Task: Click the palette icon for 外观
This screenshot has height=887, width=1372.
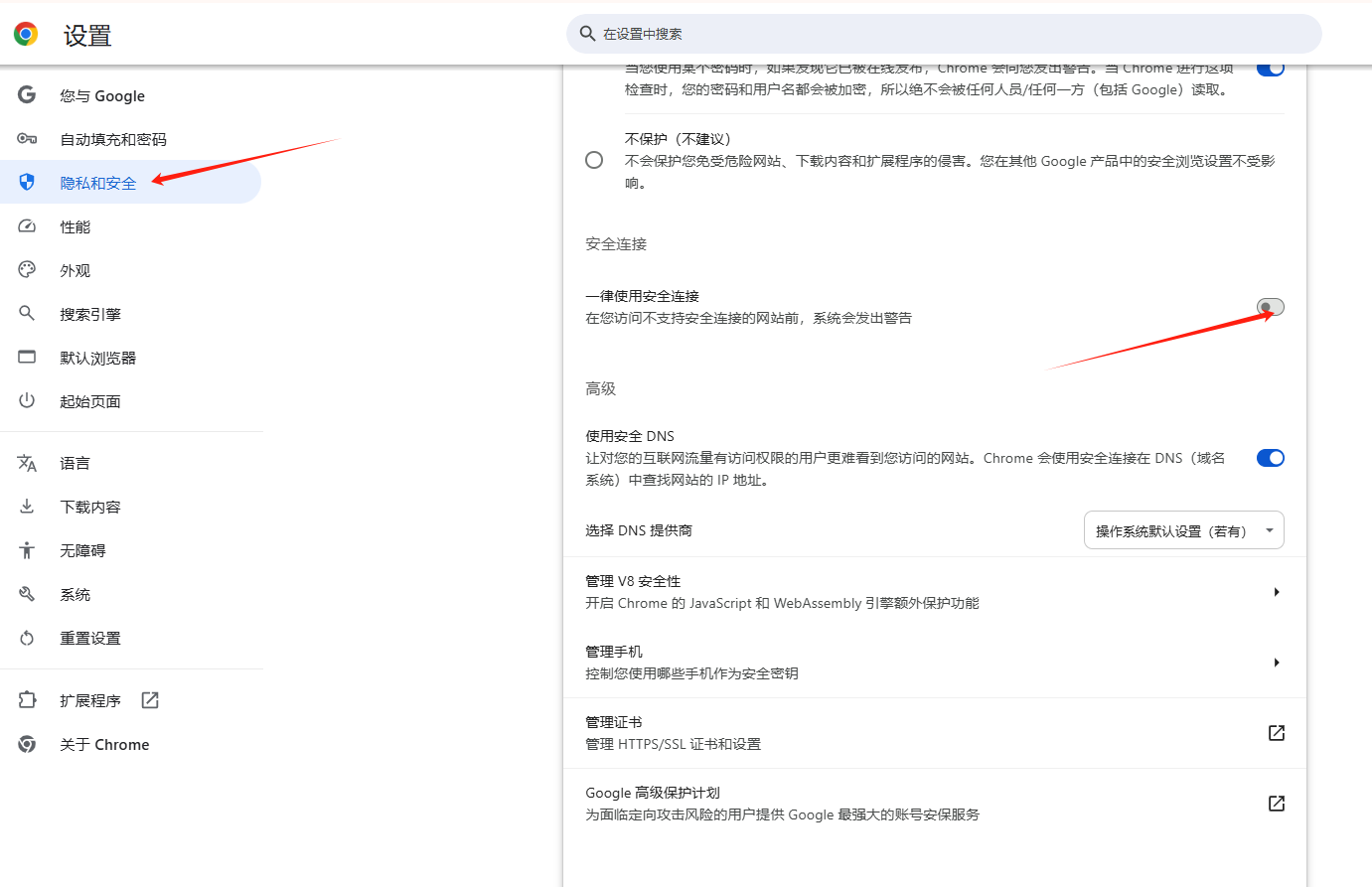Action: [27, 270]
